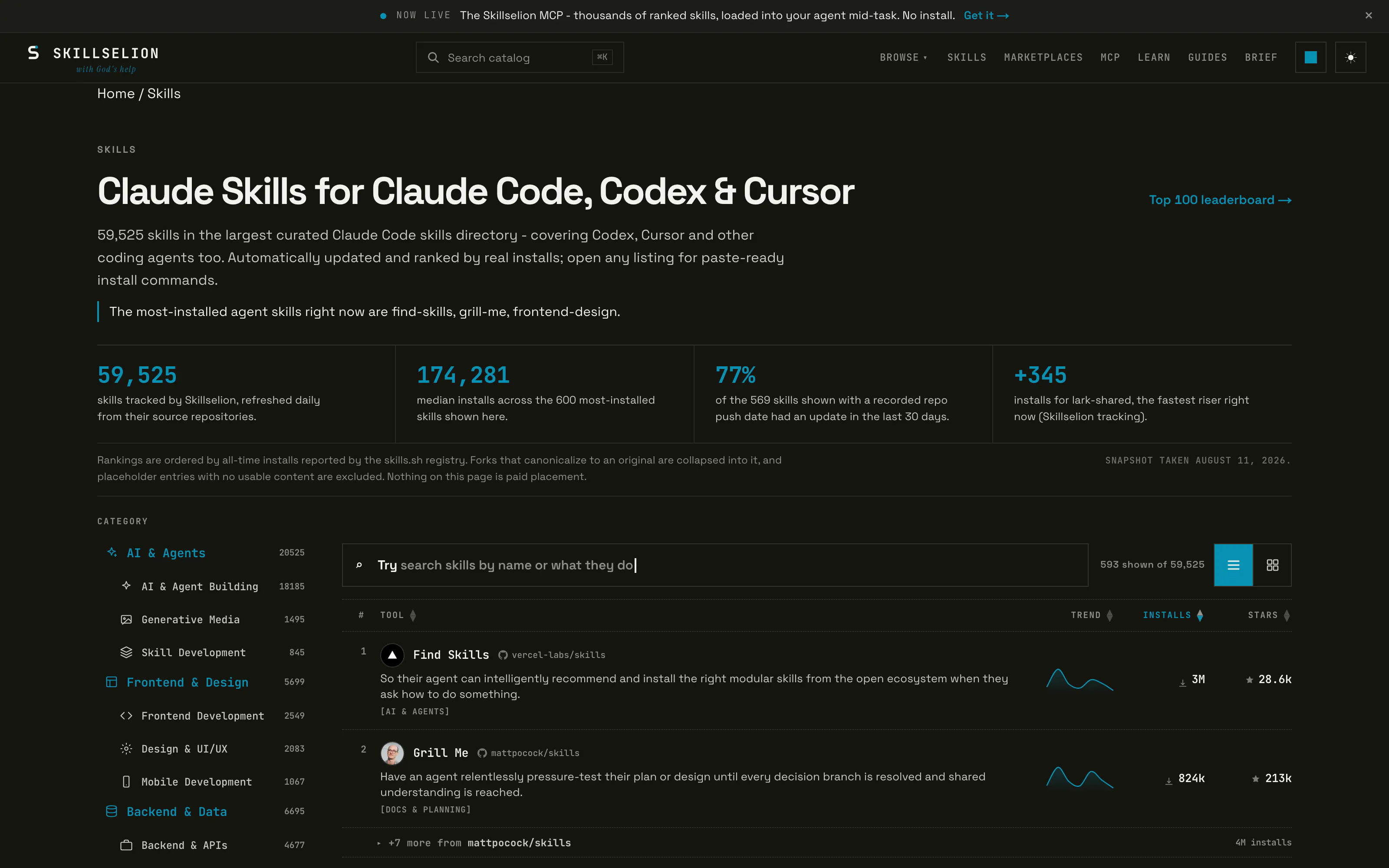This screenshot has width=1389, height=868.
Task: Click the ⌘K shortcut badge
Action: (602, 57)
